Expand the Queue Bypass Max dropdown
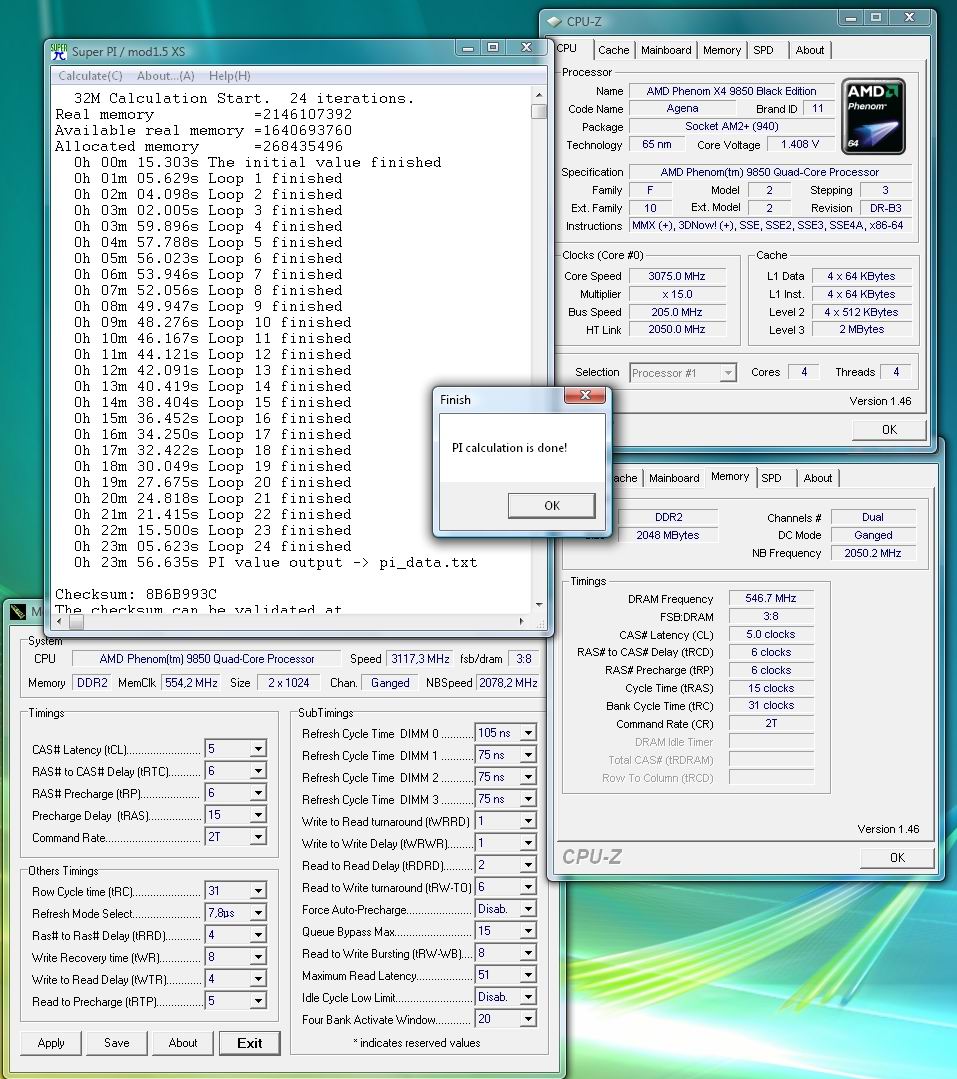957x1079 pixels. click(528, 932)
